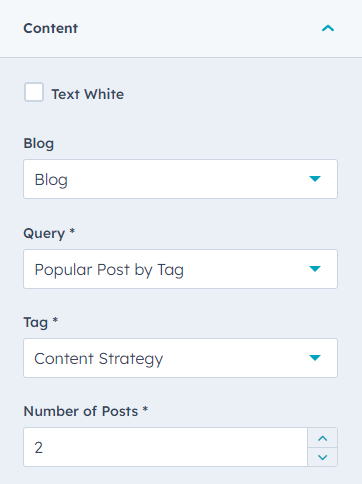Click the Number of Posts label
This screenshot has width=362, height=484.
(x=86, y=411)
